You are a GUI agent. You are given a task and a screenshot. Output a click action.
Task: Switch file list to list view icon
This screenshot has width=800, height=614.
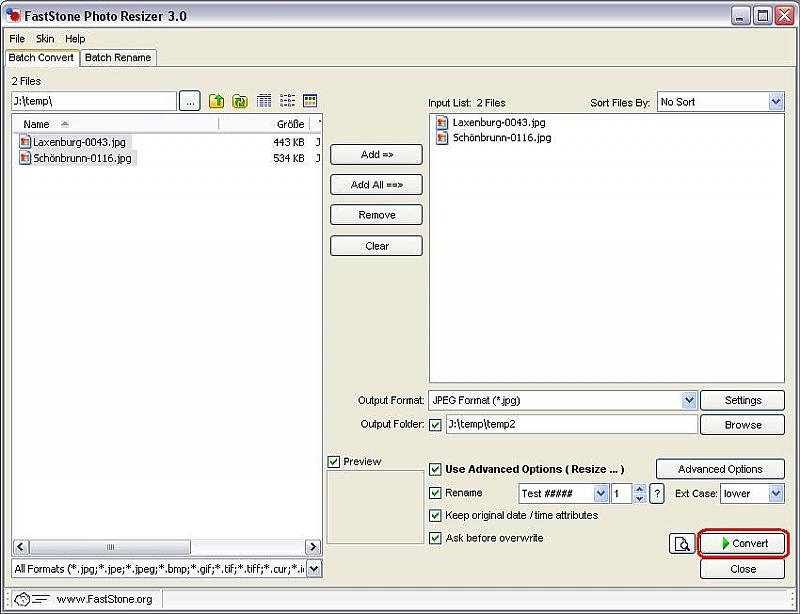pos(287,101)
